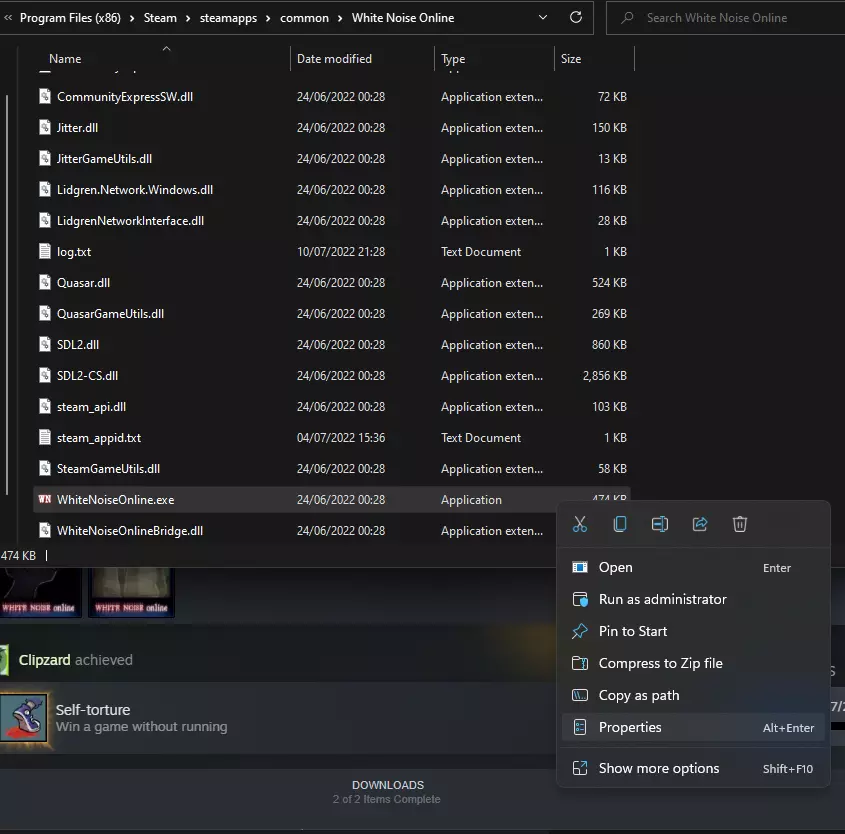845x834 pixels.
Task: Open Show more options entry
Action: pyautogui.click(x=658, y=769)
